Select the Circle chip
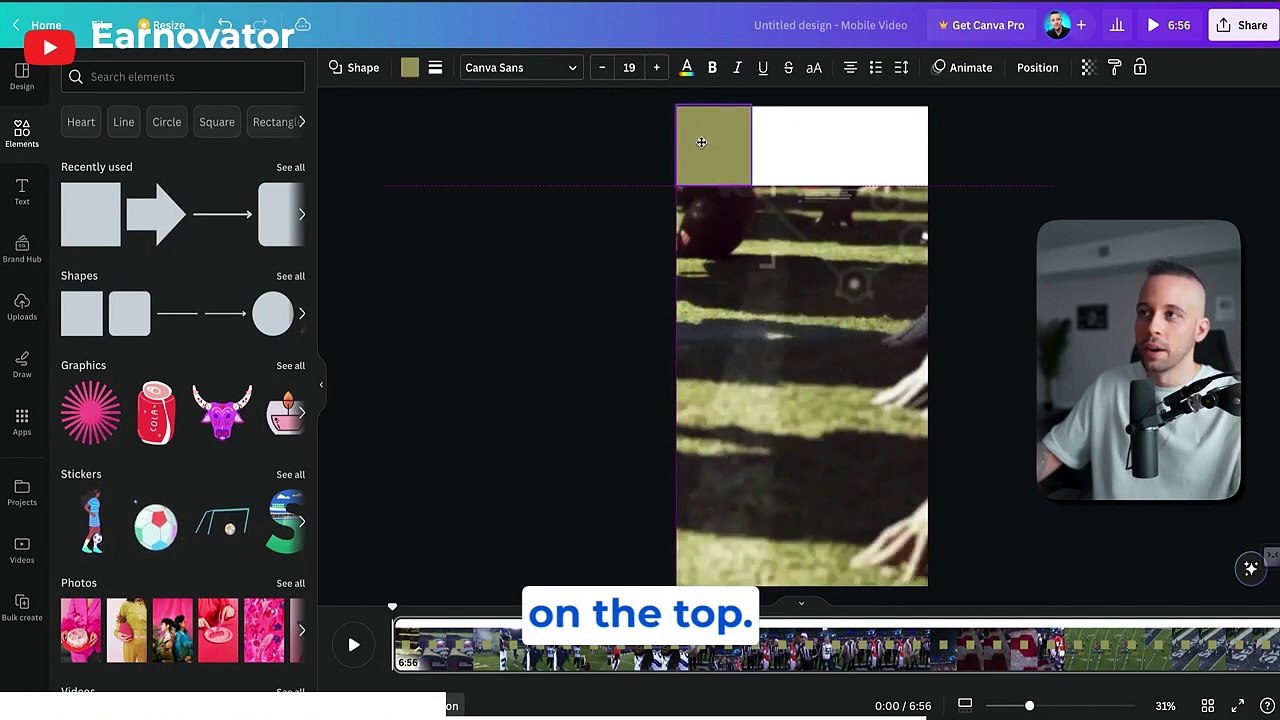This screenshot has width=1280, height=720. [167, 122]
